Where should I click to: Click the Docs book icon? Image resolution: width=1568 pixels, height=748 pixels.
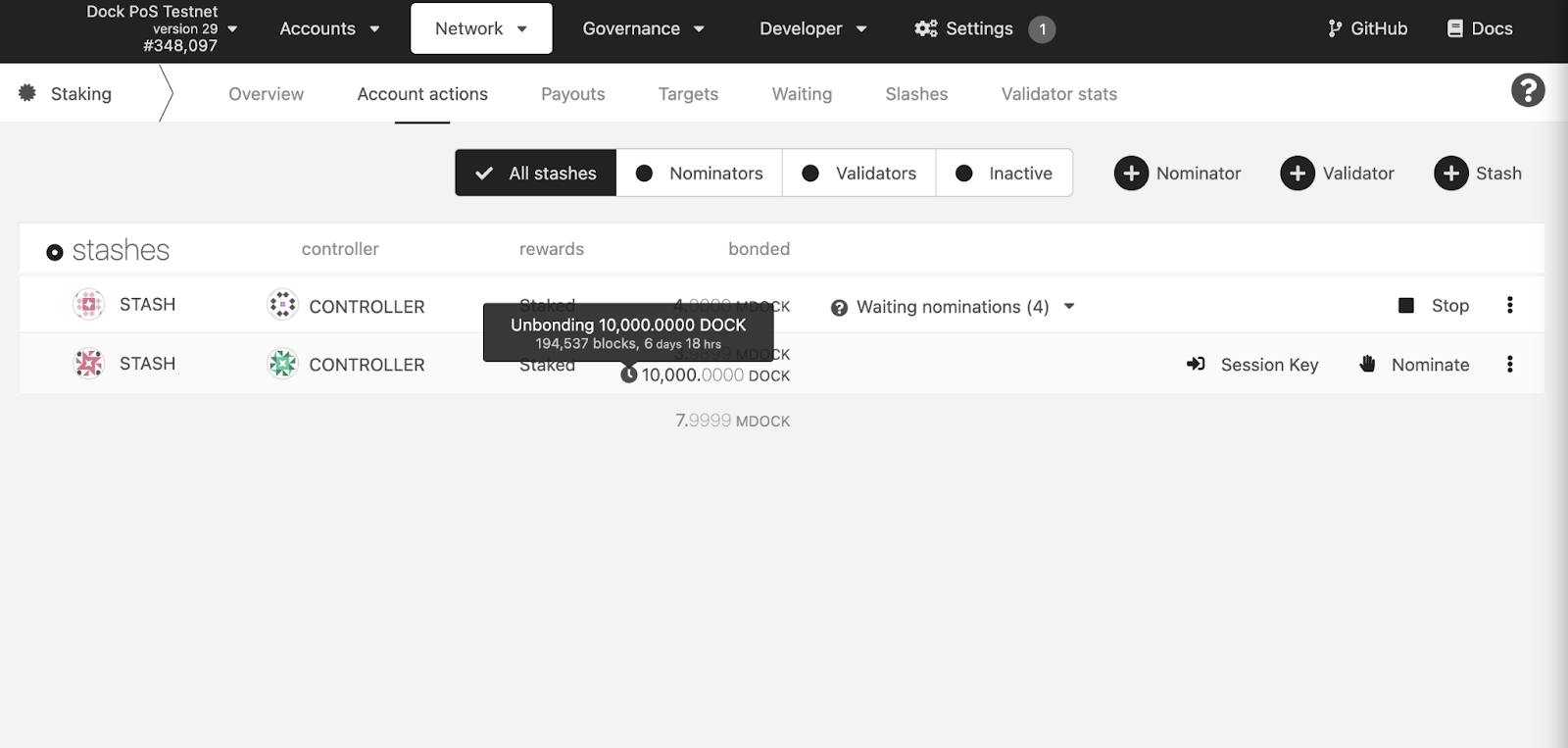[1455, 28]
